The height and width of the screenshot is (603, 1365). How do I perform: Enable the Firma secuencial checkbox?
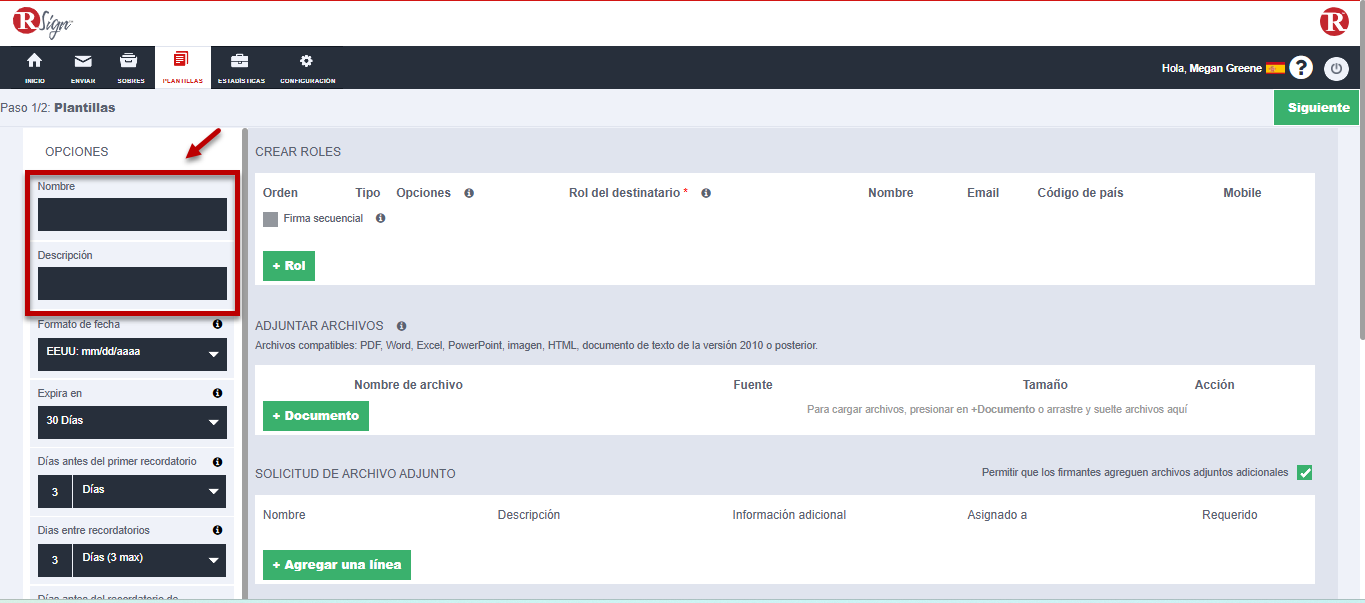[270, 219]
